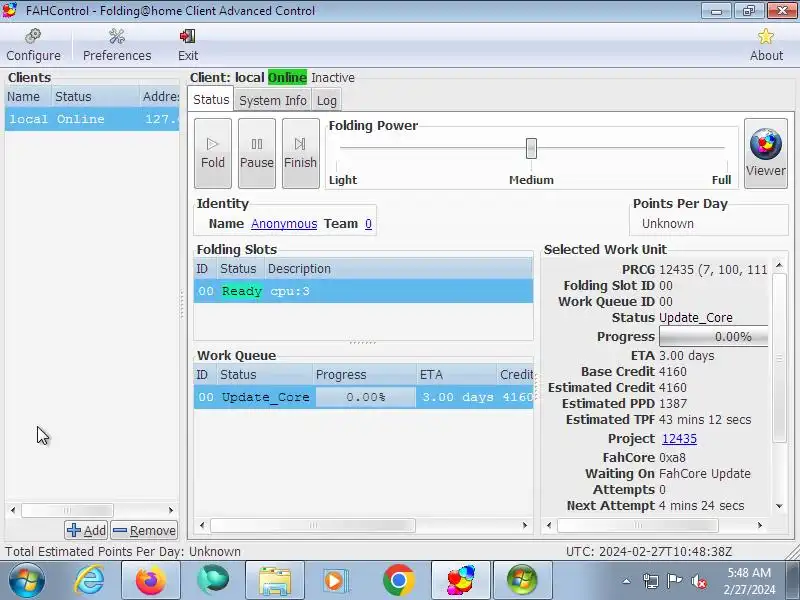Open Firefox from the taskbar
Viewport: 800px width, 600px height.
151,580
